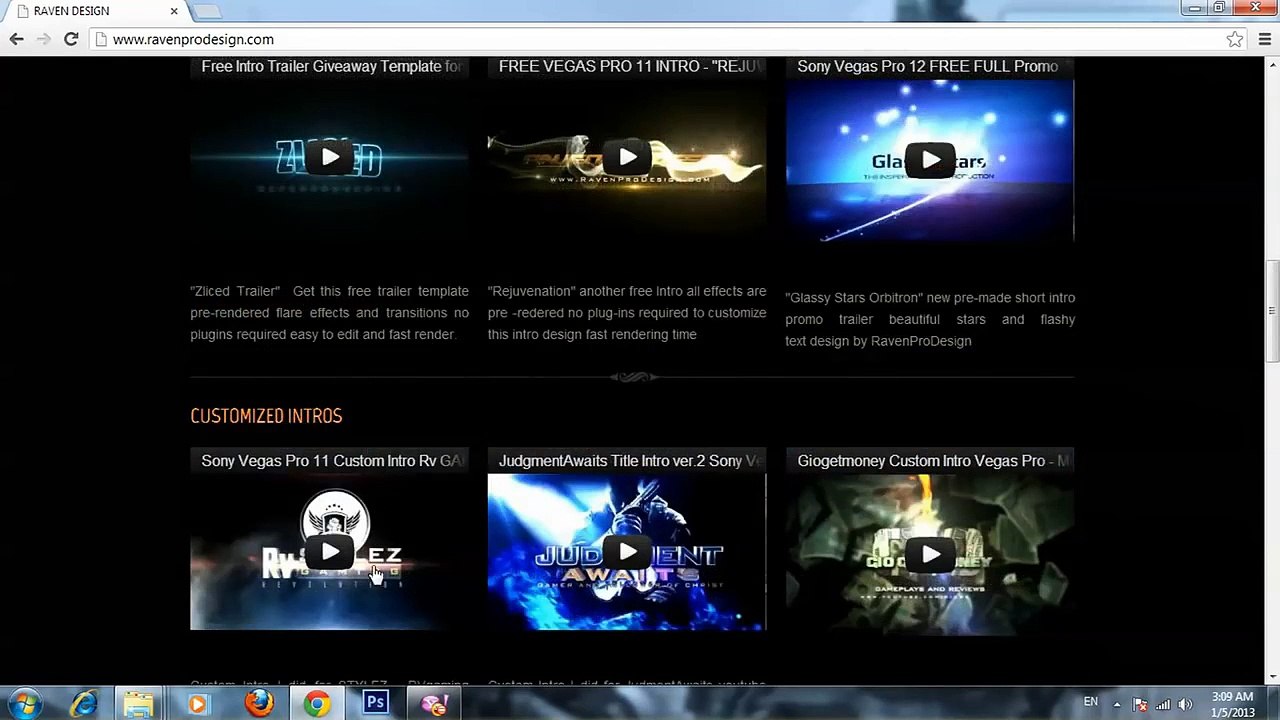This screenshot has height=720, width=1280.
Task: Click the browser forward arrow
Action: pyautogui.click(x=43, y=39)
